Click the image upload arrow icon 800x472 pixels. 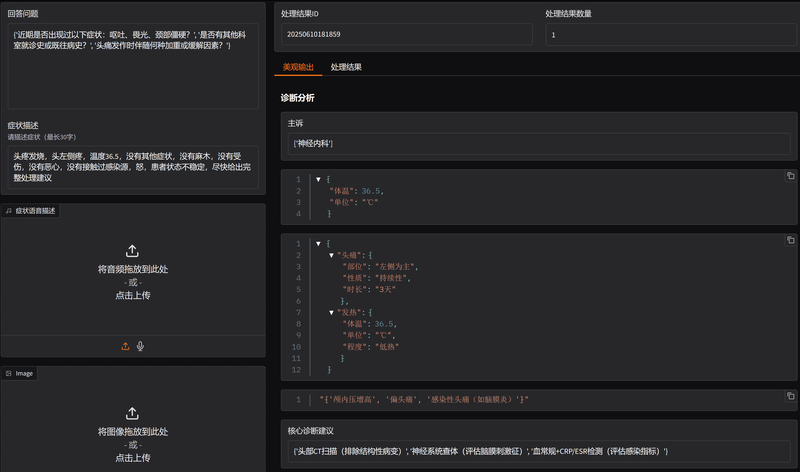pyautogui.click(x=132, y=413)
